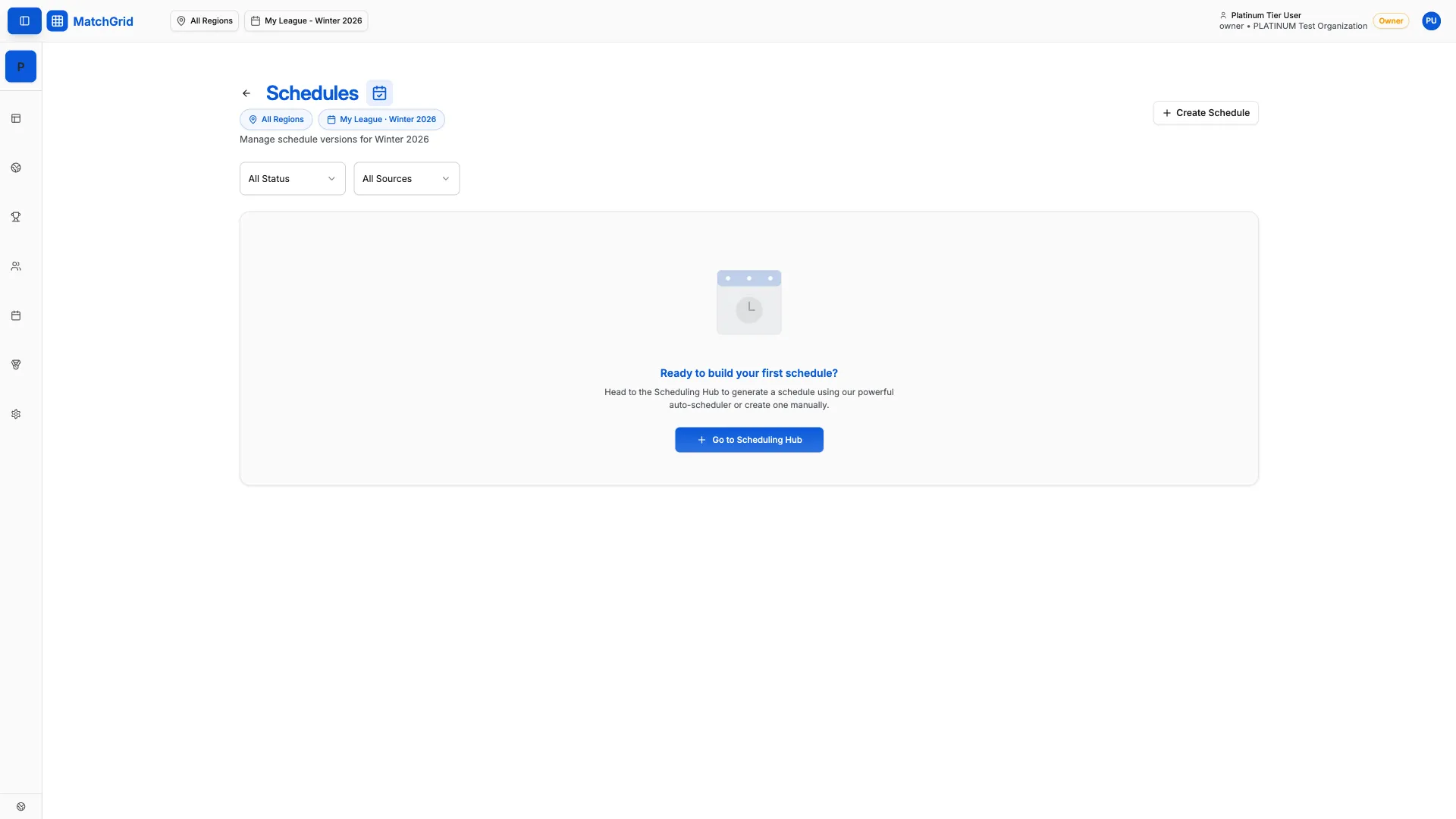The height and width of the screenshot is (819, 1456).
Task: Open the soccer ball sidebar icon
Action: click(16, 168)
